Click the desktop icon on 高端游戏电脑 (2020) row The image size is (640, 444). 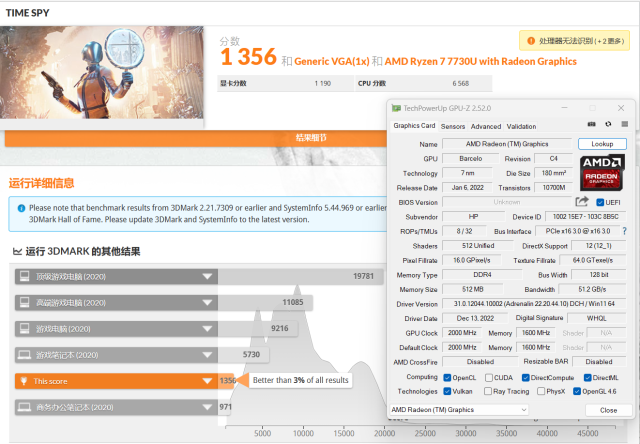pyautogui.click(x=24, y=302)
